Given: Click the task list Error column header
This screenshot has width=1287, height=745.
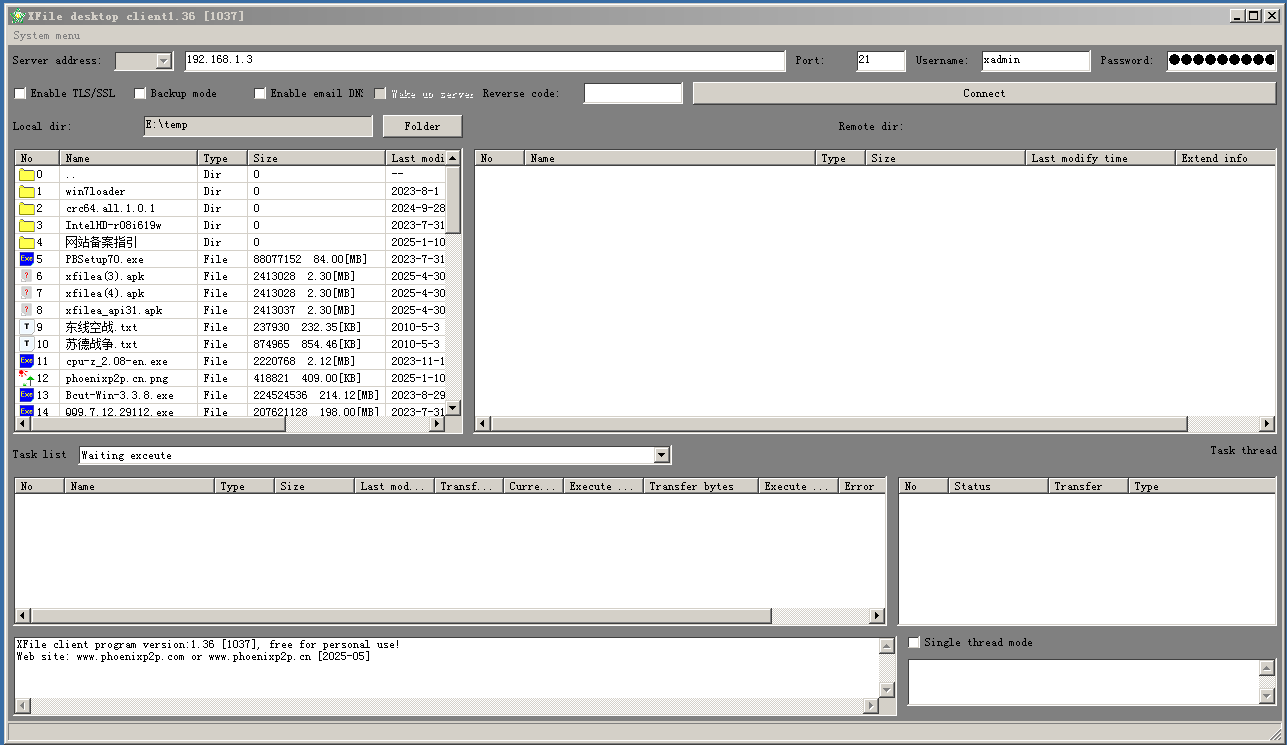Looking at the screenshot, I should (862, 486).
